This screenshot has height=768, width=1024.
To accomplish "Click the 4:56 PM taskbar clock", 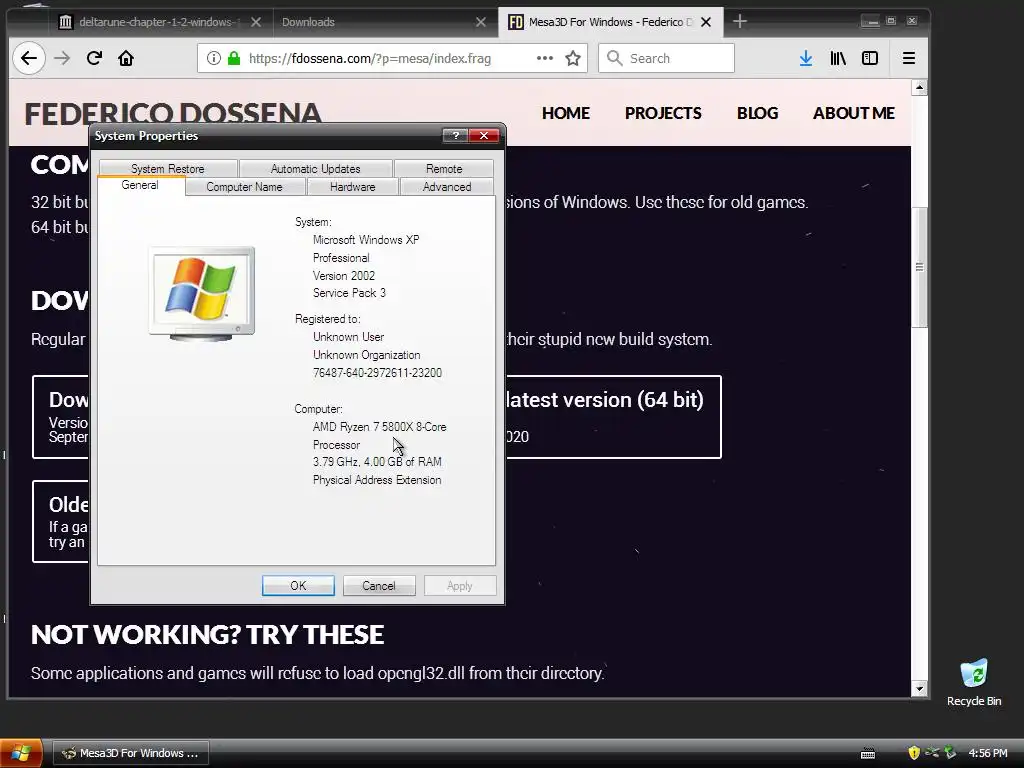I will 987,753.
